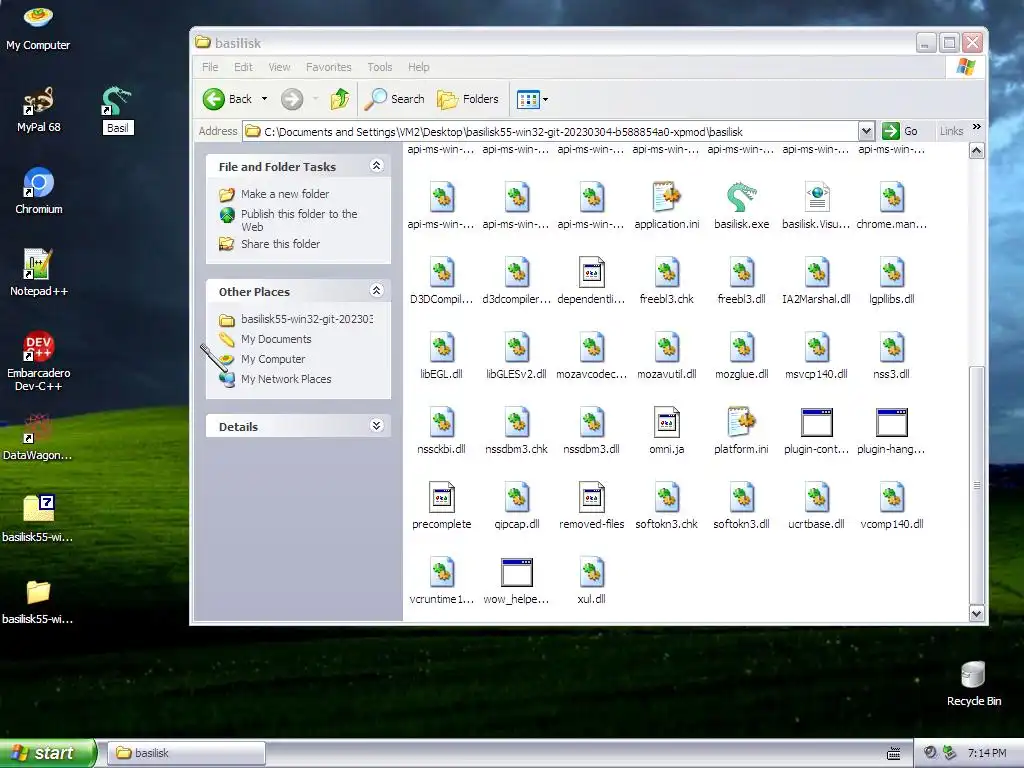Open the Edit menu

click(x=244, y=67)
